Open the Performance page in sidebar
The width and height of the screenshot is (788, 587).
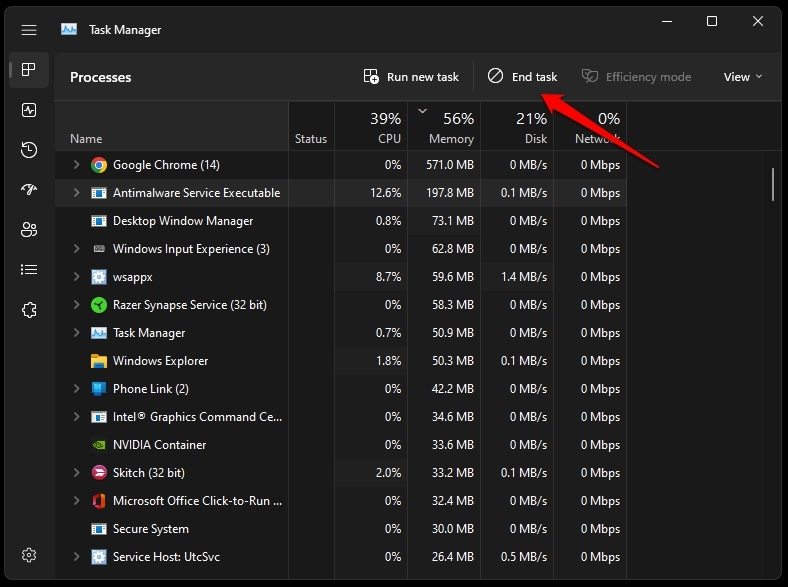(x=29, y=110)
